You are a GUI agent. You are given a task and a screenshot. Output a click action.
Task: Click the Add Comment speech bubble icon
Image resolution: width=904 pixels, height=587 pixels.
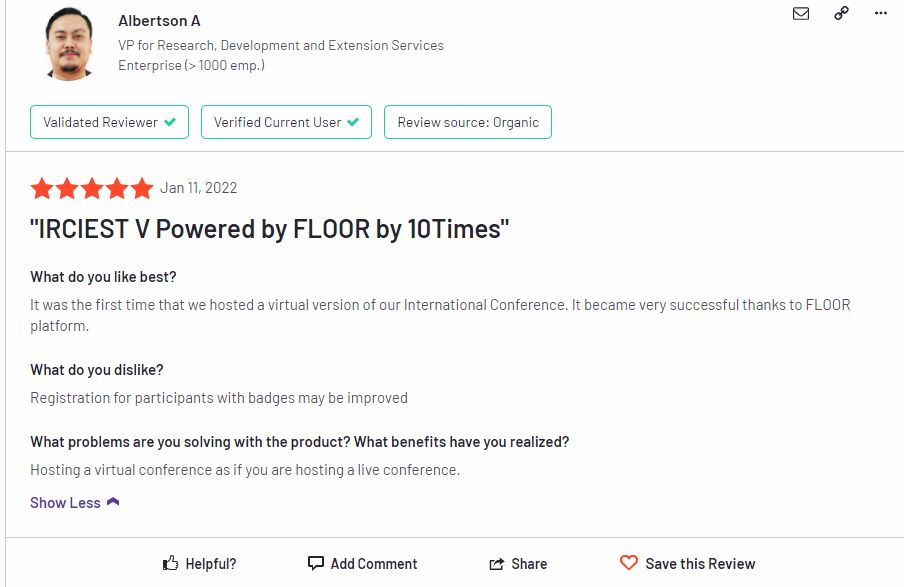pos(316,563)
